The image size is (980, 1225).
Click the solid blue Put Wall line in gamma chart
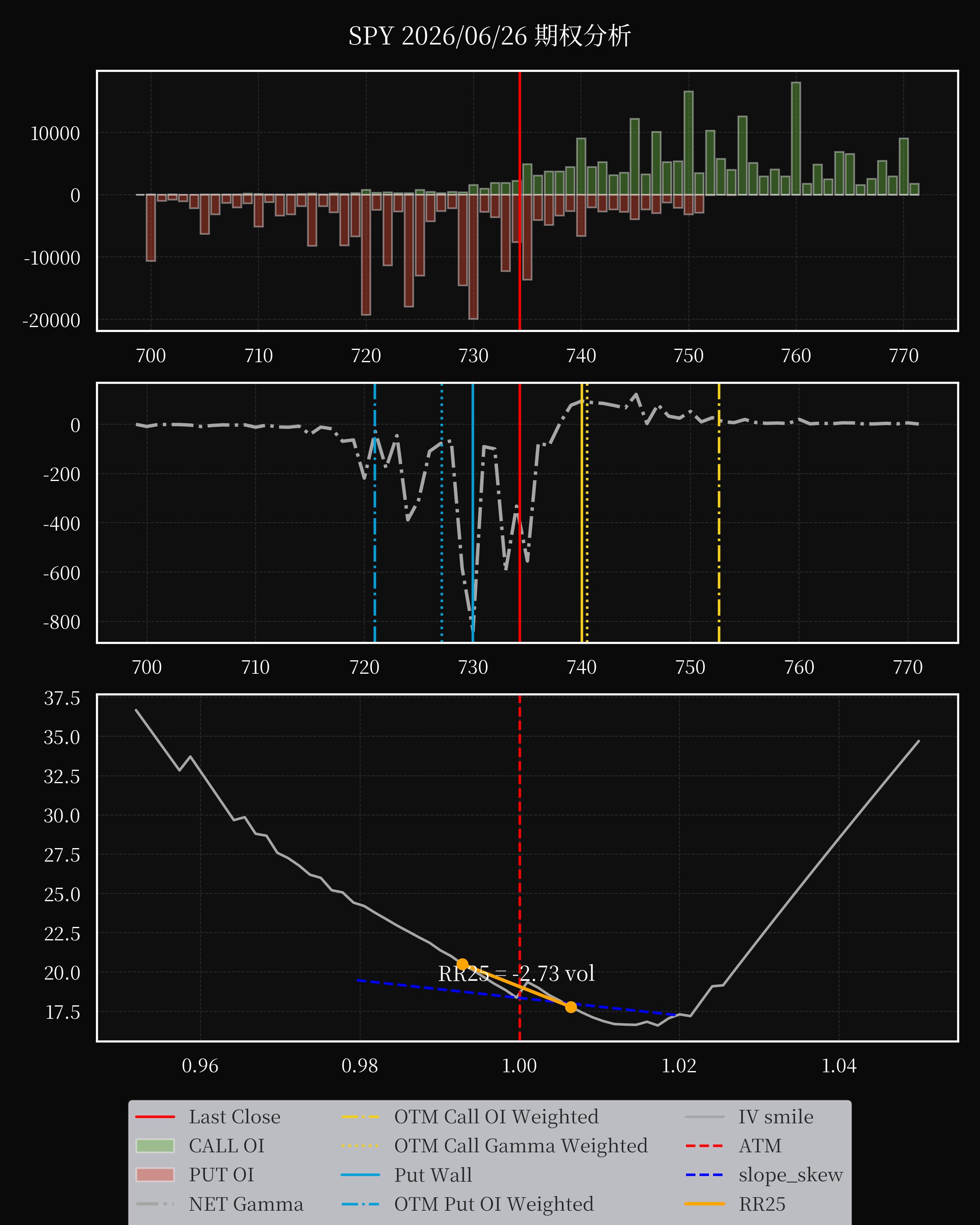pos(473,512)
